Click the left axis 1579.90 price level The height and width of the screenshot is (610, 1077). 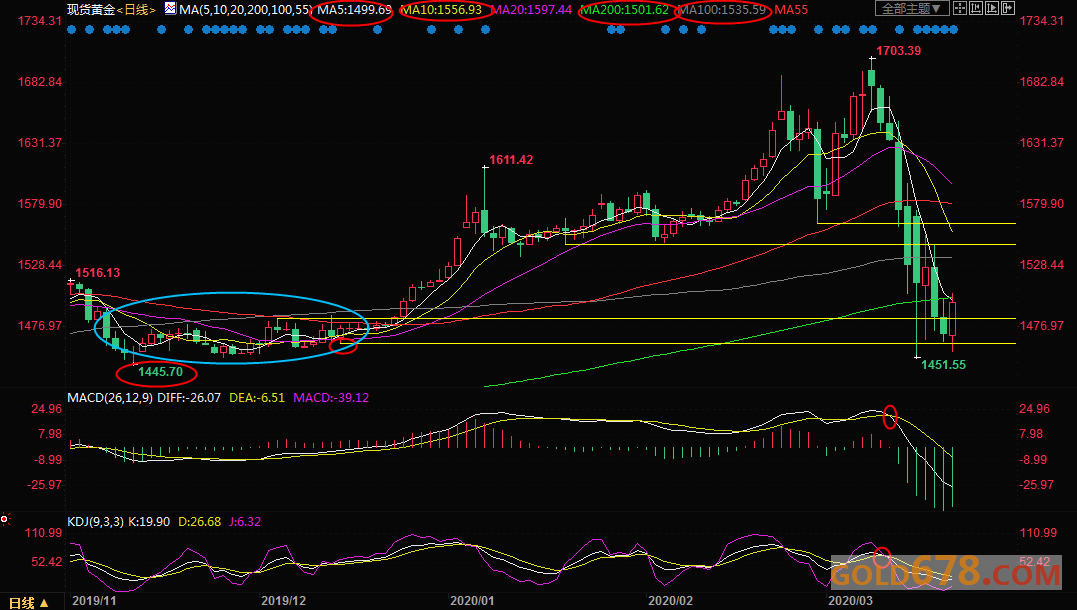[40, 204]
